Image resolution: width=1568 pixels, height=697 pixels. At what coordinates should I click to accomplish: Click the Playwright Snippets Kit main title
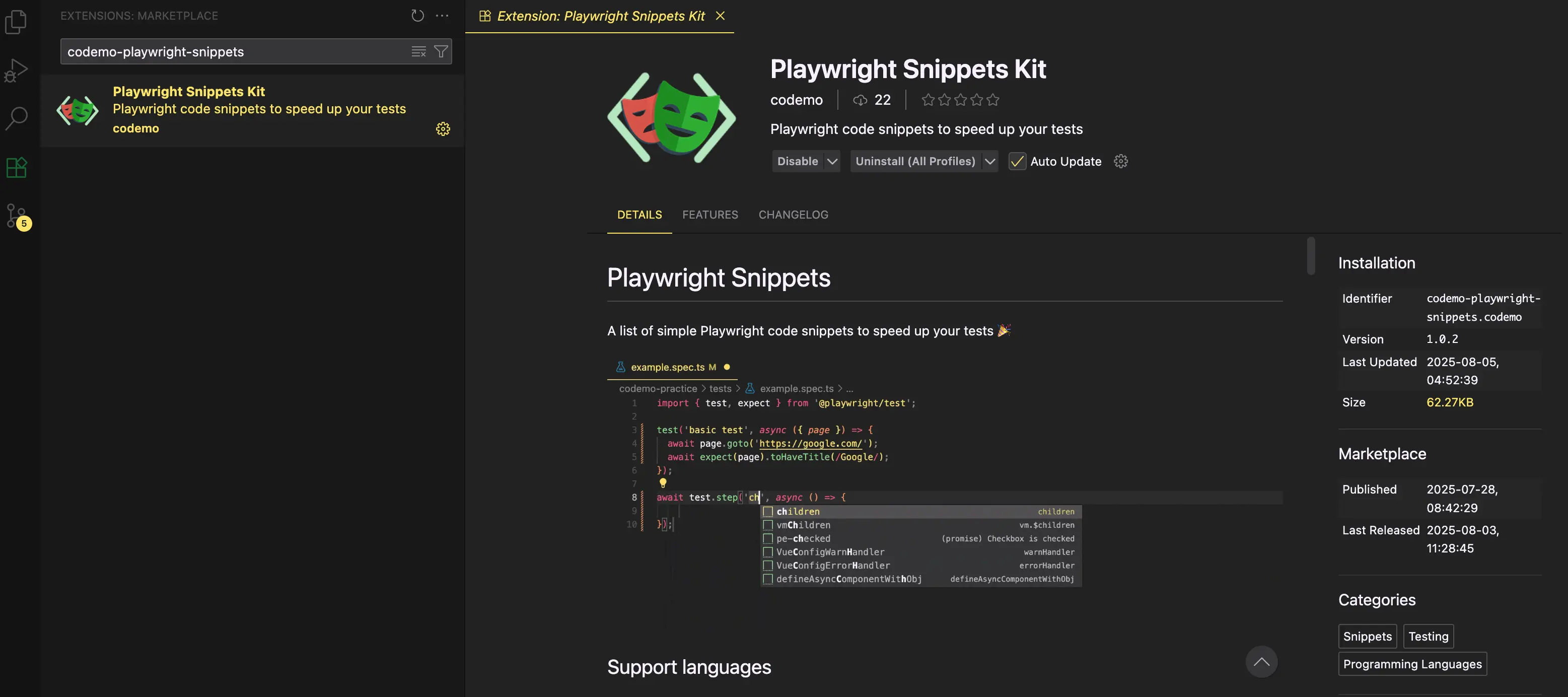point(907,69)
